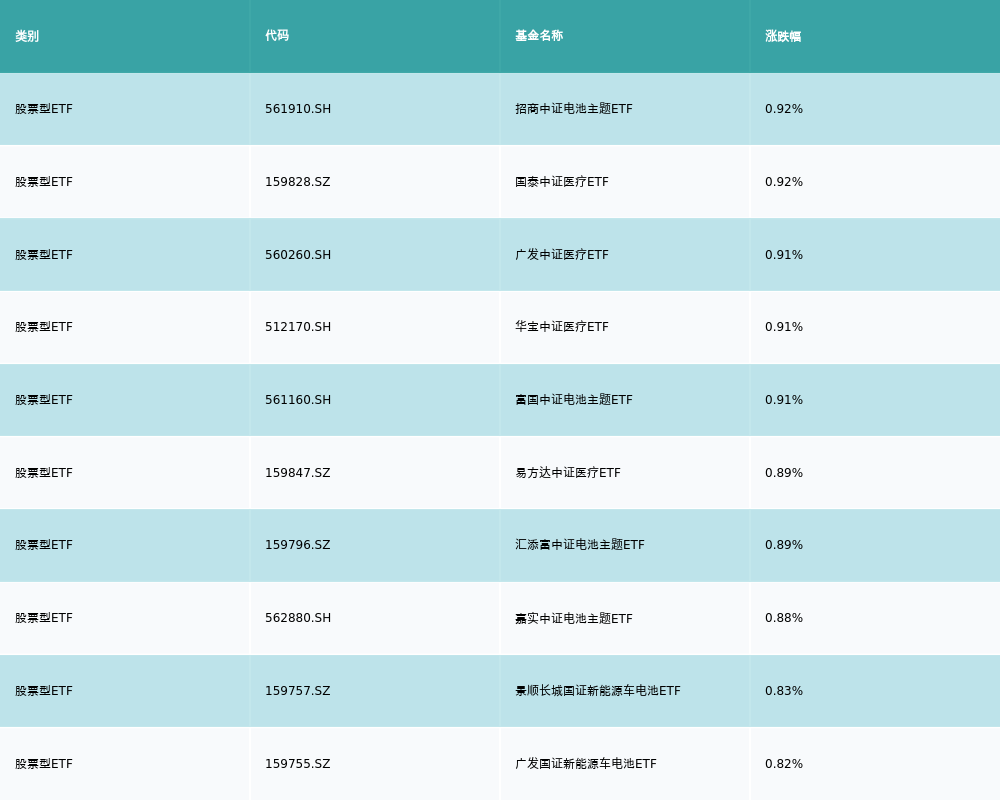
Task: Click 股票型ETF in the 512170.SH row
Action: tap(44, 327)
